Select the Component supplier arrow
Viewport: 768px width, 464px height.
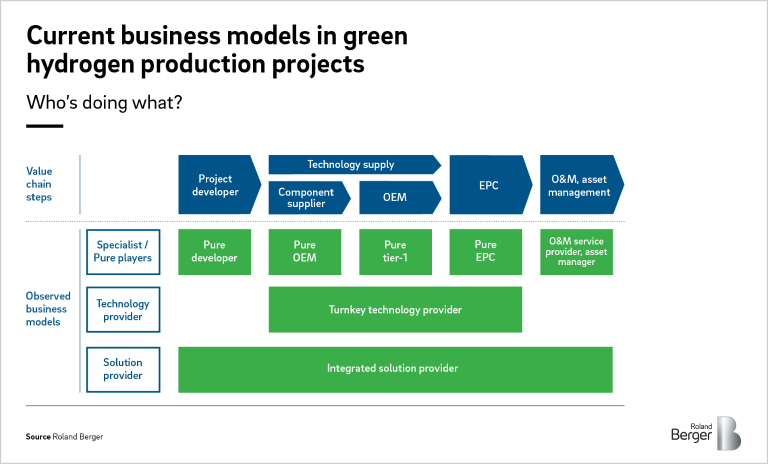pos(307,198)
